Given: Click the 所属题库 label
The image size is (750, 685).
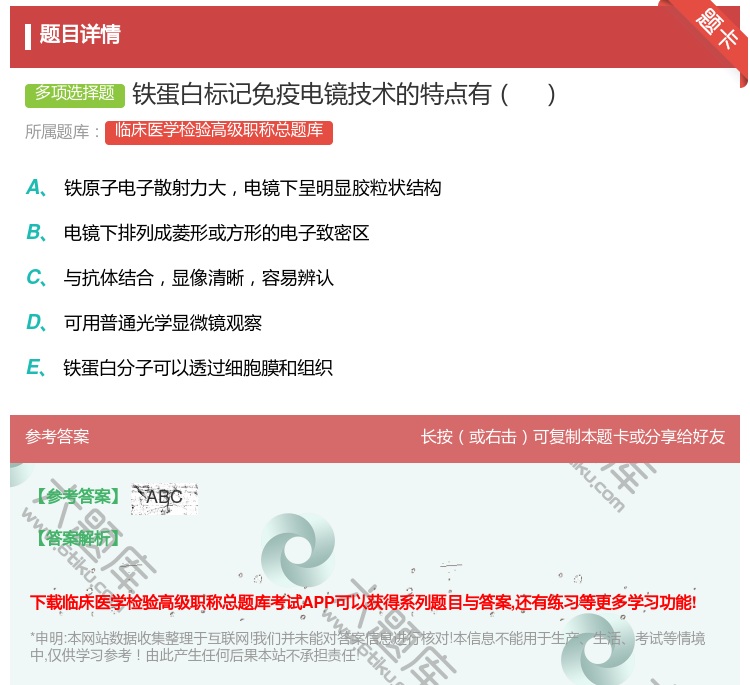Looking at the screenshot, I should point(62,132).
